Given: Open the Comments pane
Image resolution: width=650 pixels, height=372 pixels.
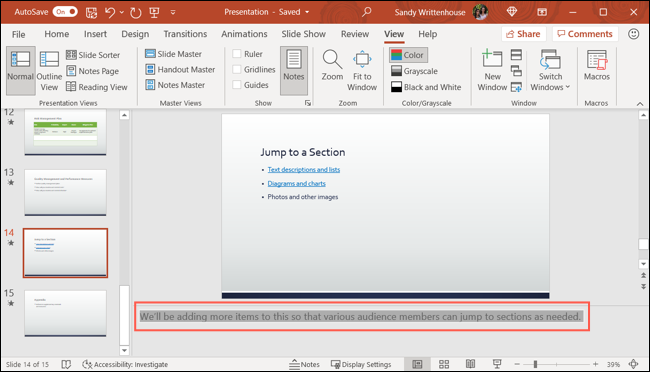Looking at the screenshot, I should pos(585,34).
